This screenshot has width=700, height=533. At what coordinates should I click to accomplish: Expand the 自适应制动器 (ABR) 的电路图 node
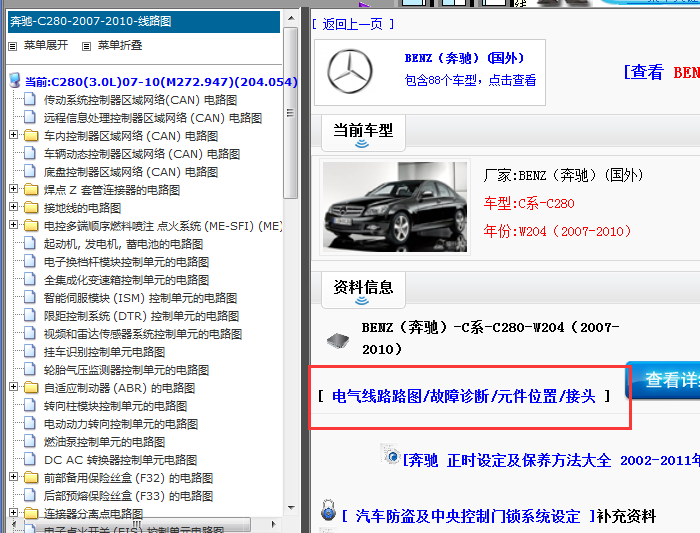click(x=13, y=387)
